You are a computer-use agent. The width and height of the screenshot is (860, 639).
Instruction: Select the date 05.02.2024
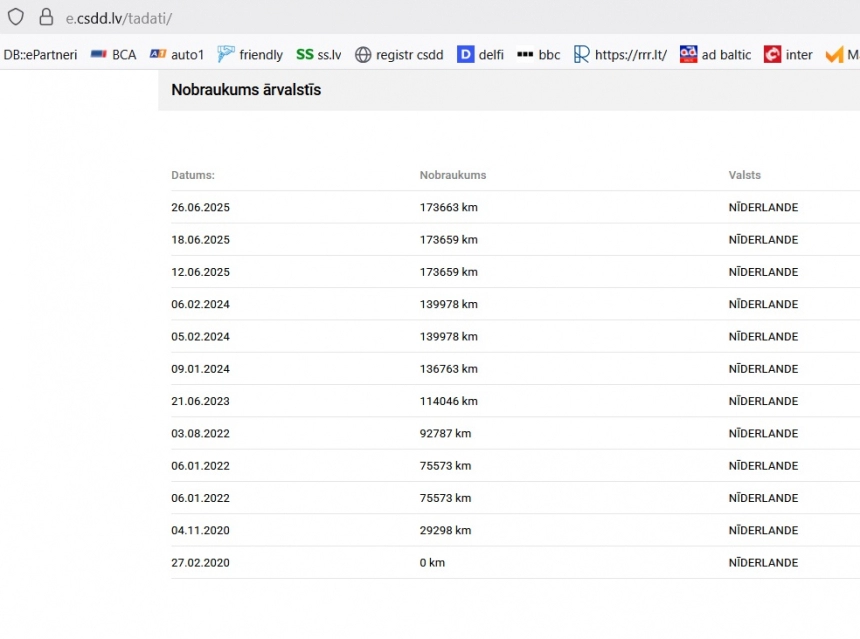[200, 337]
